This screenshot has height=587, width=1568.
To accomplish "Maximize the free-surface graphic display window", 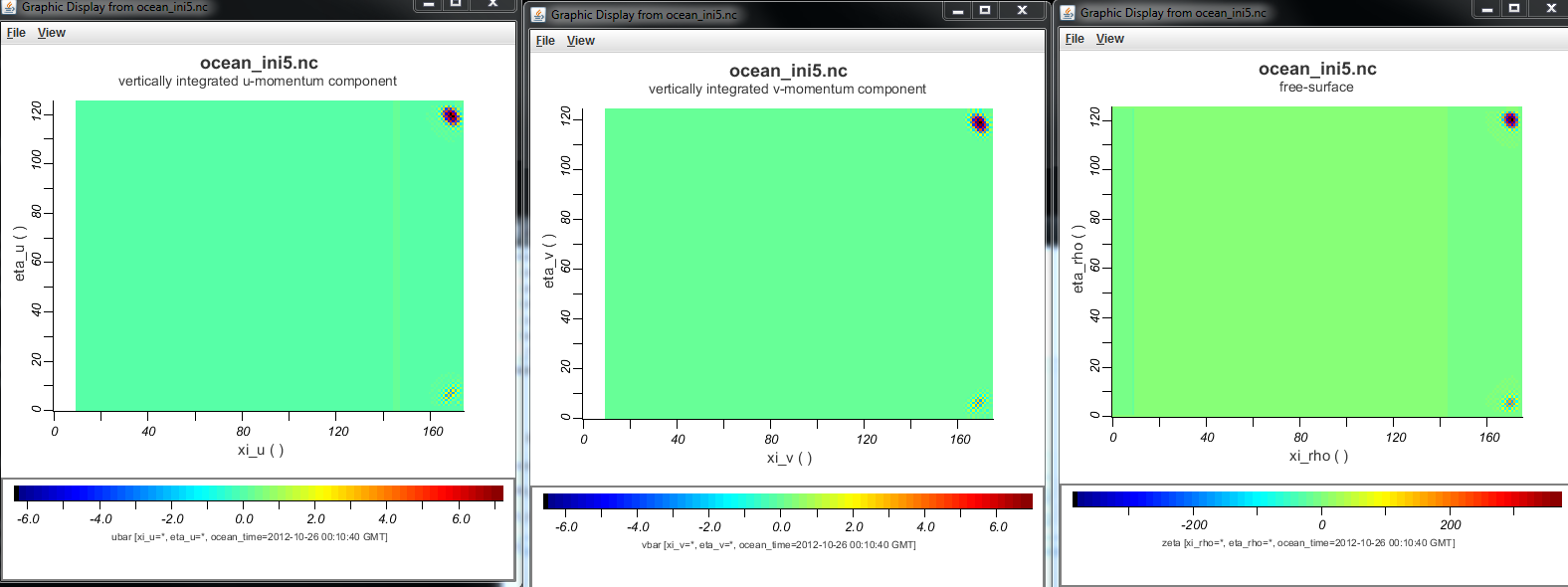I will pyautogui.click(x=1514, y=8).
